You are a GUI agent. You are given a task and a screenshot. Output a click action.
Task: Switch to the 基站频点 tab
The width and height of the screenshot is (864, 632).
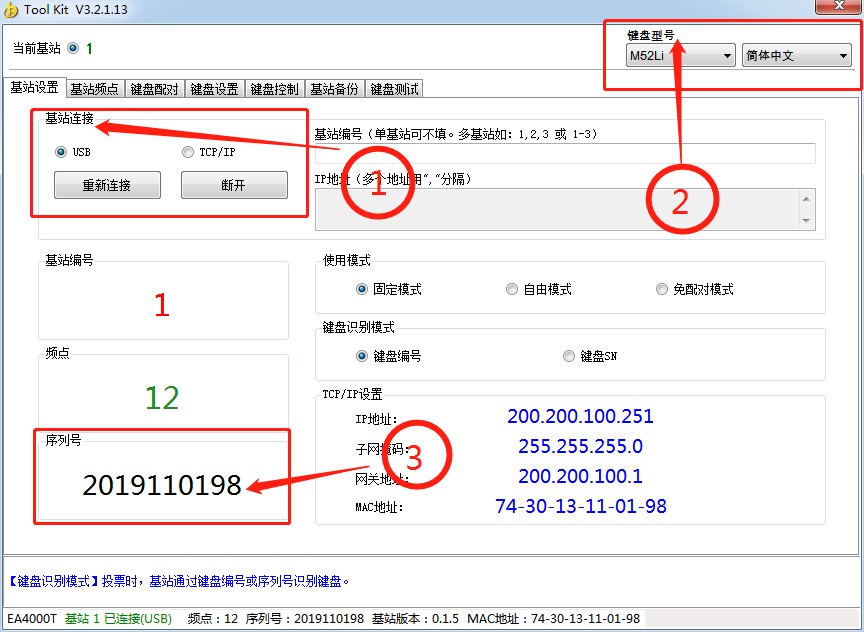click(95, 89)
